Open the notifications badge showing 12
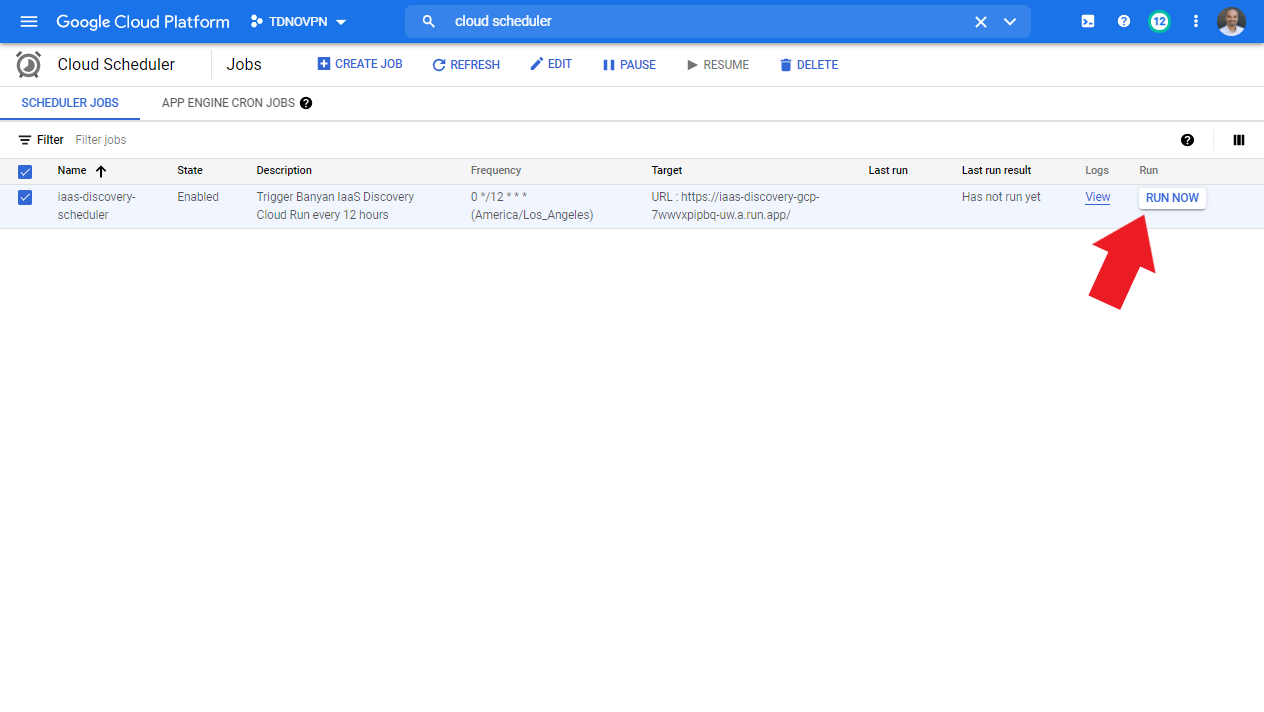The height and width of the screenshot is (712, 1264). 1159,21
